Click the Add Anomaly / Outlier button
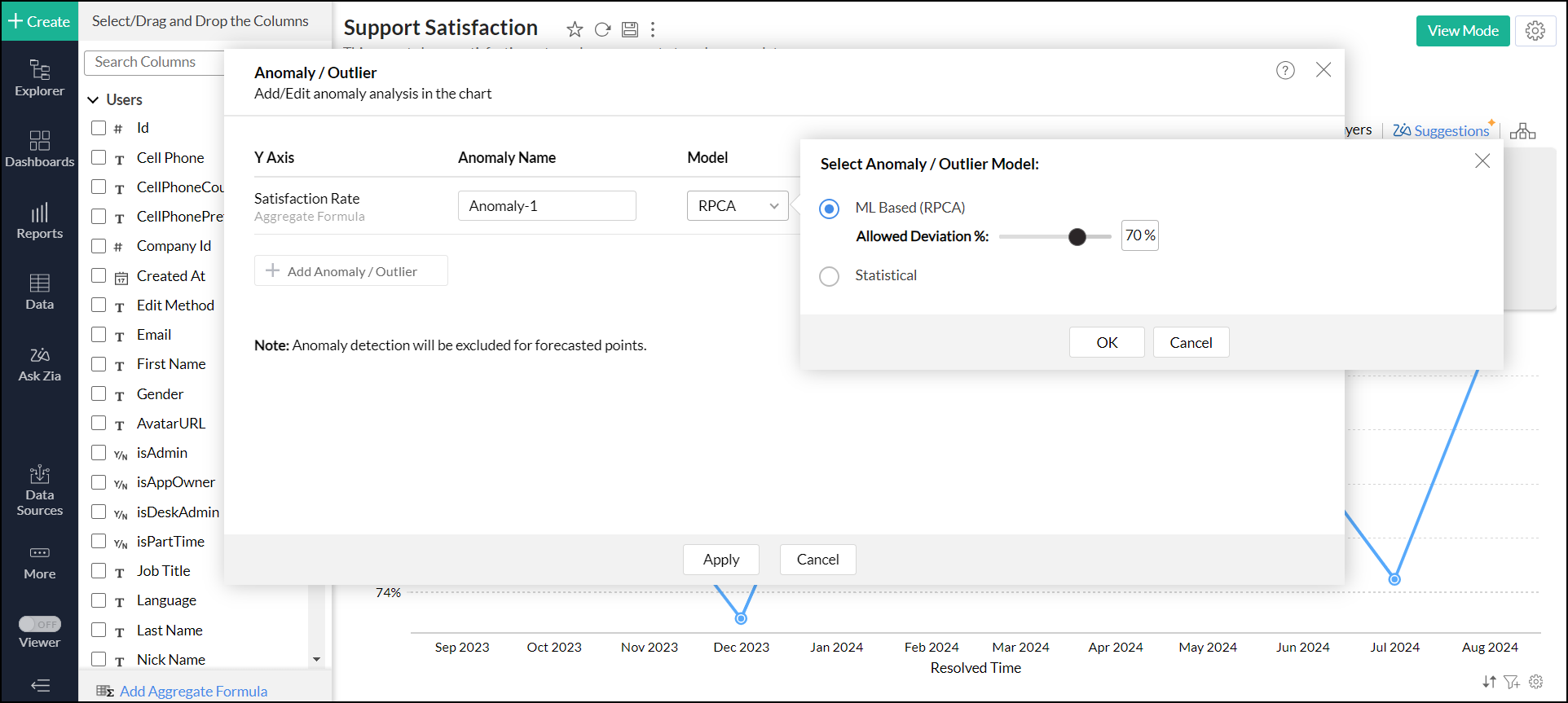 coord(350,271)
